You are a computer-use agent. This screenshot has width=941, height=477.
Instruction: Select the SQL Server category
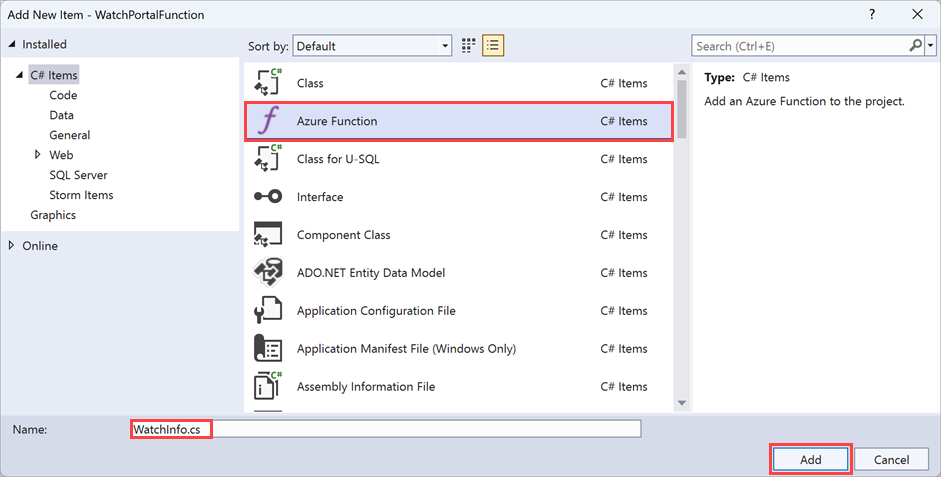point(78,175)
